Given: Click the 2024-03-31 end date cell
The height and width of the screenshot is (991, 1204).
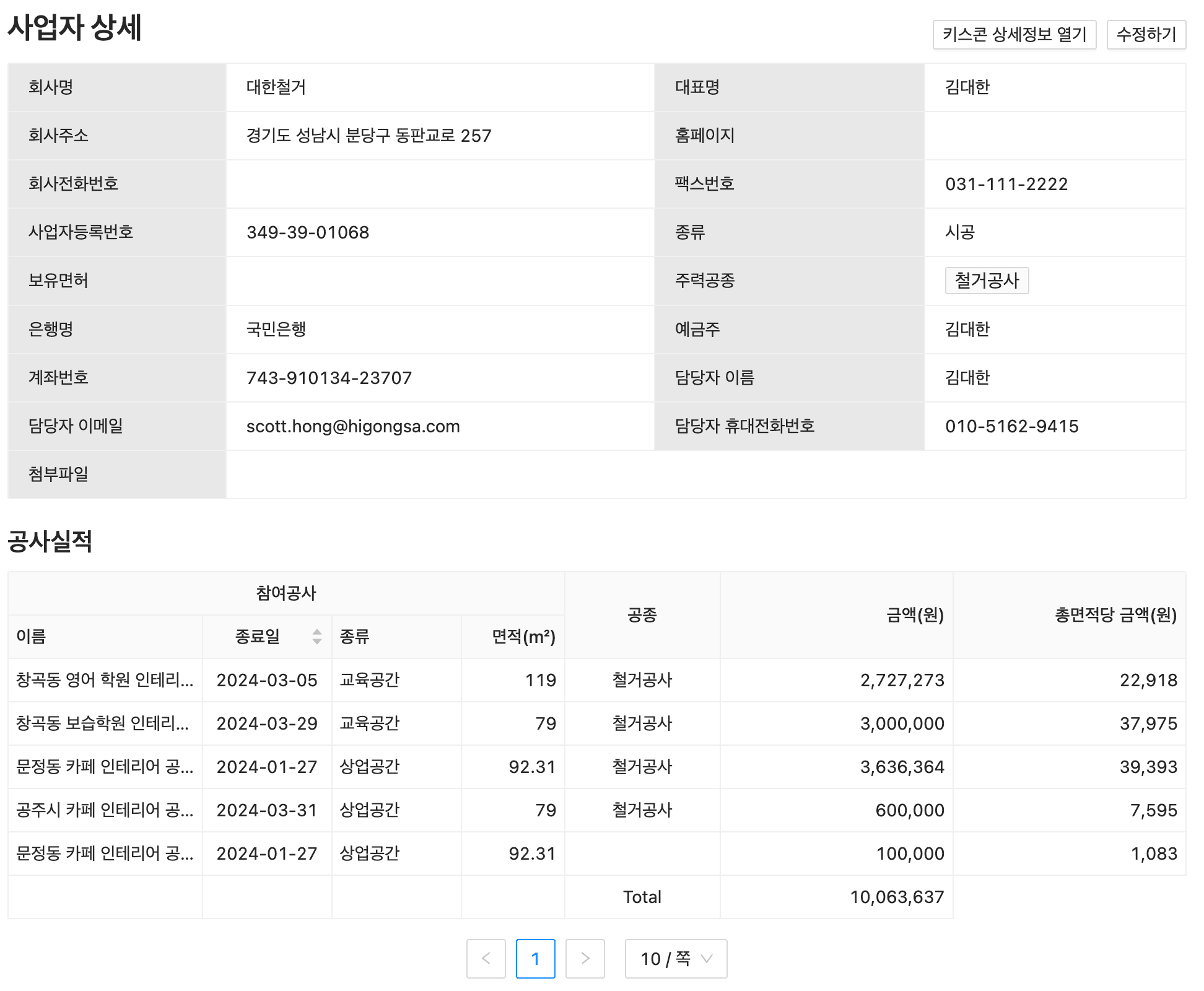Looking at the screenshot, I should click(x=267, y=810).
